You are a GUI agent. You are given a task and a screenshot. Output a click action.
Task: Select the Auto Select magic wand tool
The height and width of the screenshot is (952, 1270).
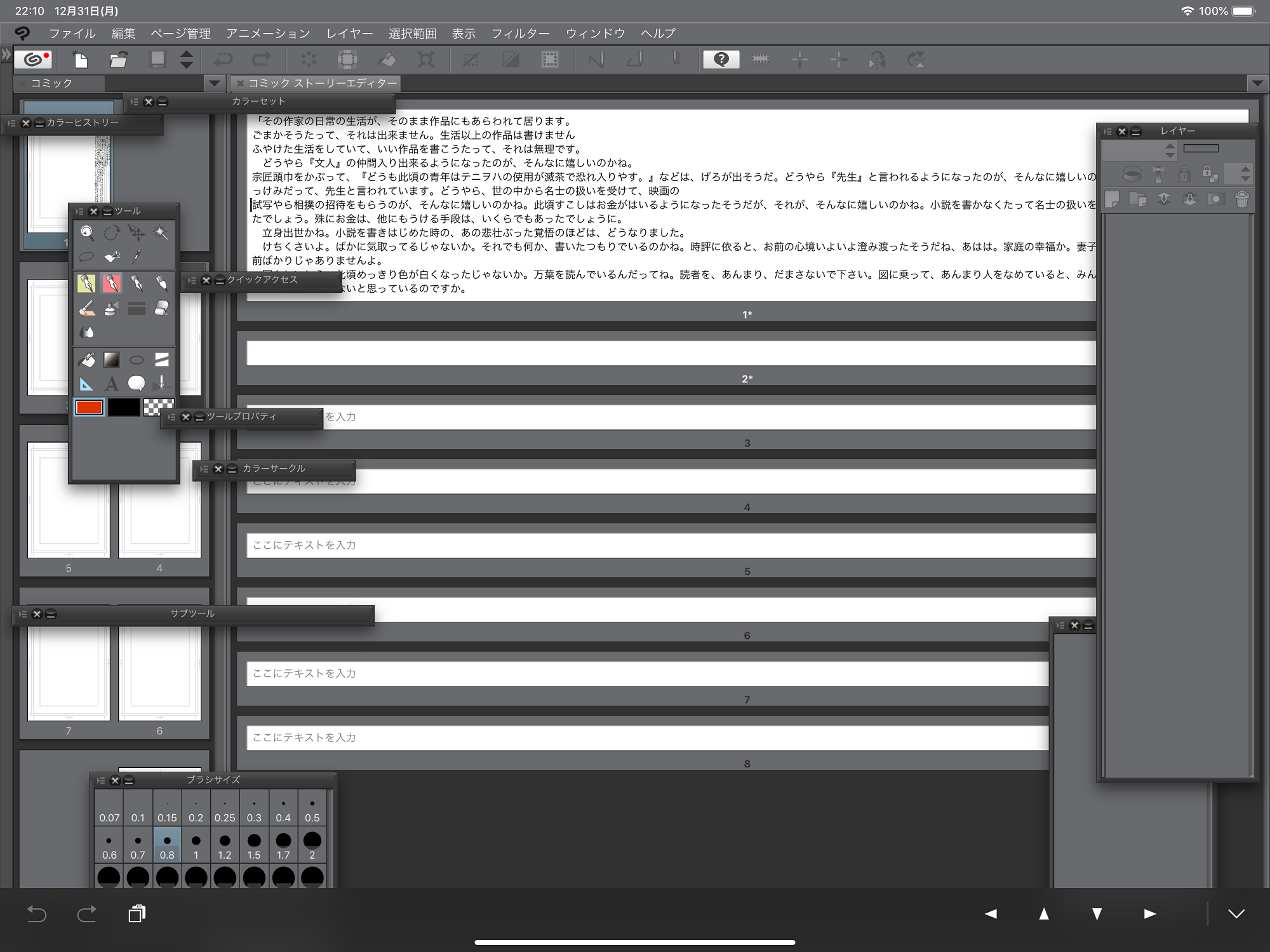tap(161, 233)
